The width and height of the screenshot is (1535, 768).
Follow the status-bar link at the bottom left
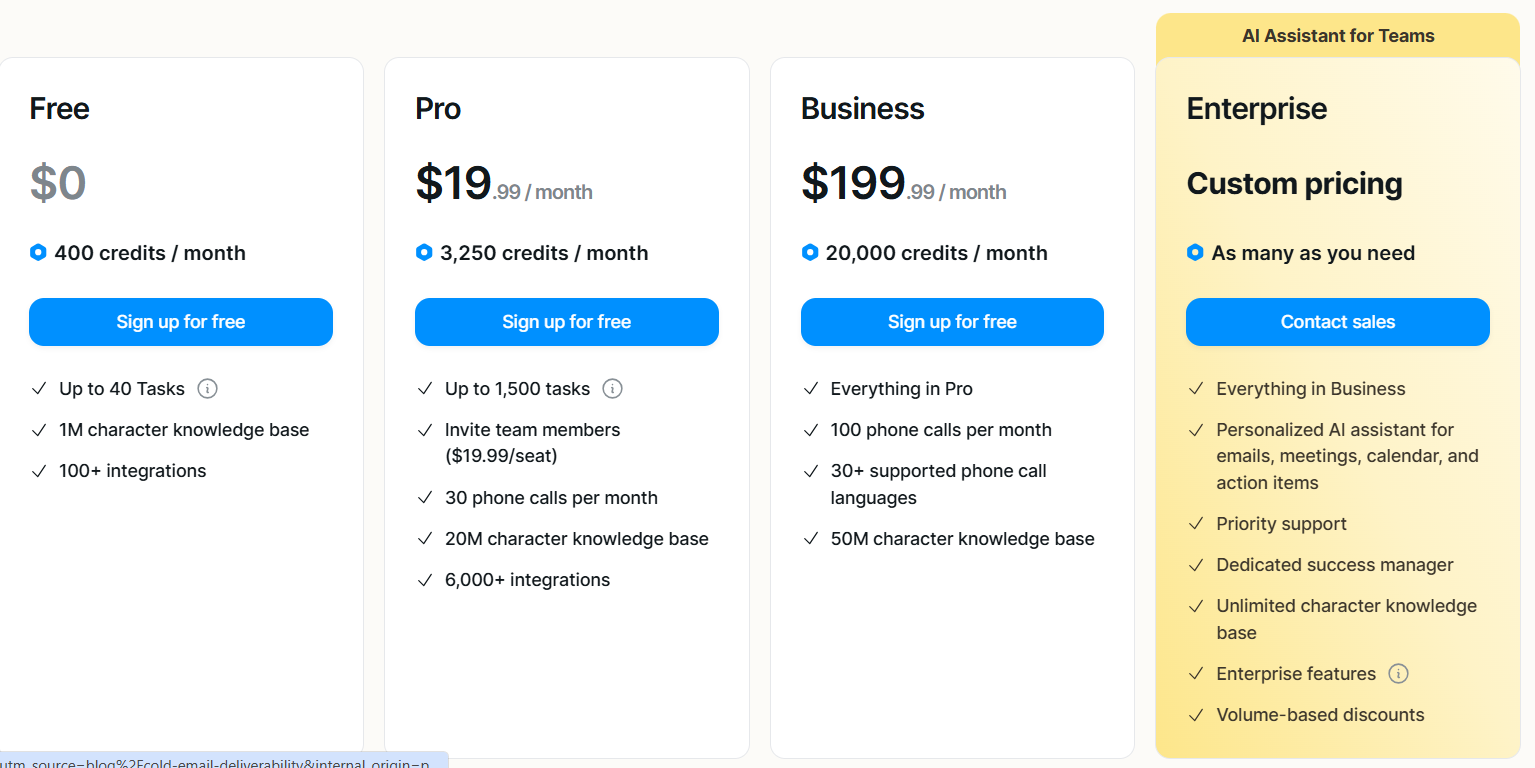click(220, 761)
